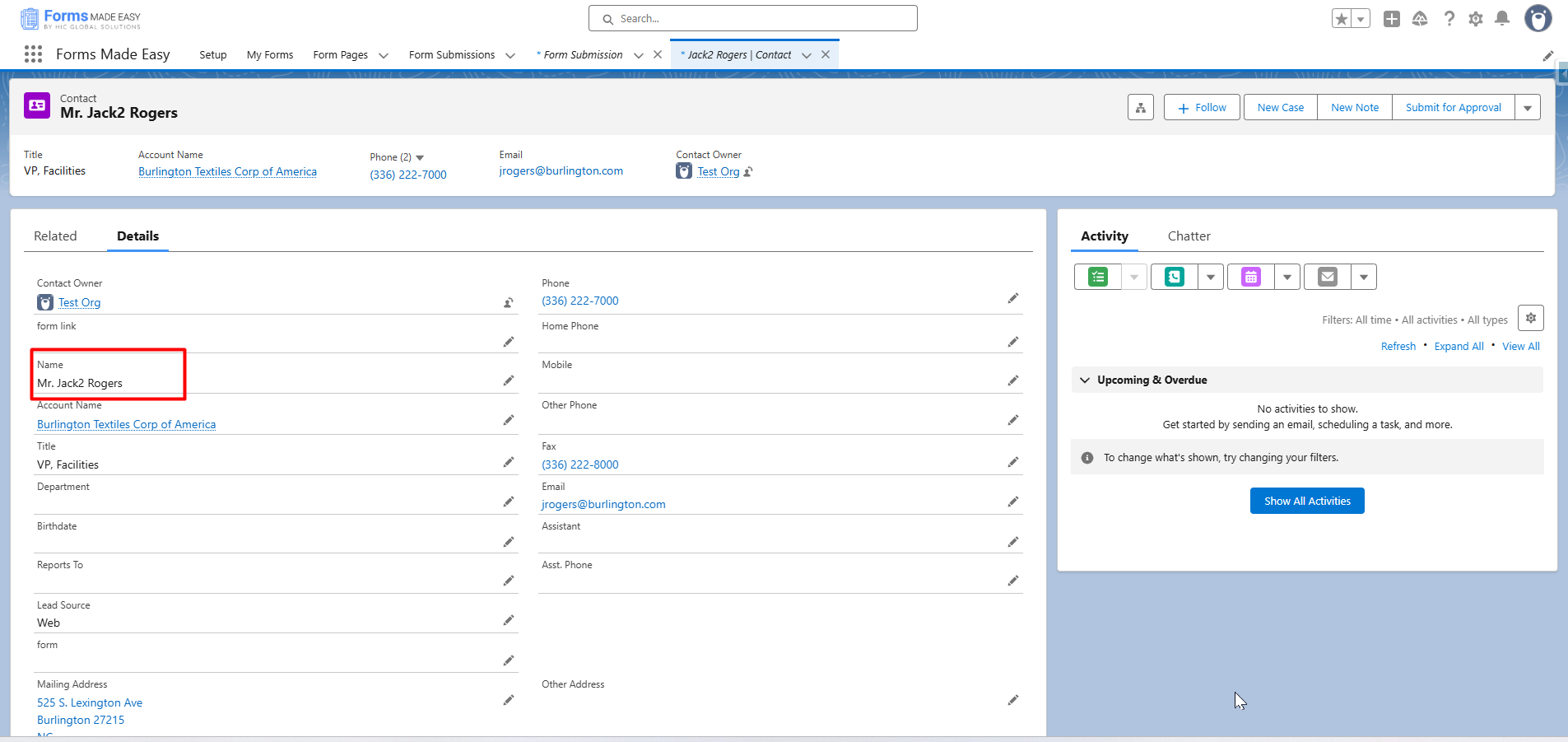
Task: Open activity timeline settings gear
Action: [1531, 318]
